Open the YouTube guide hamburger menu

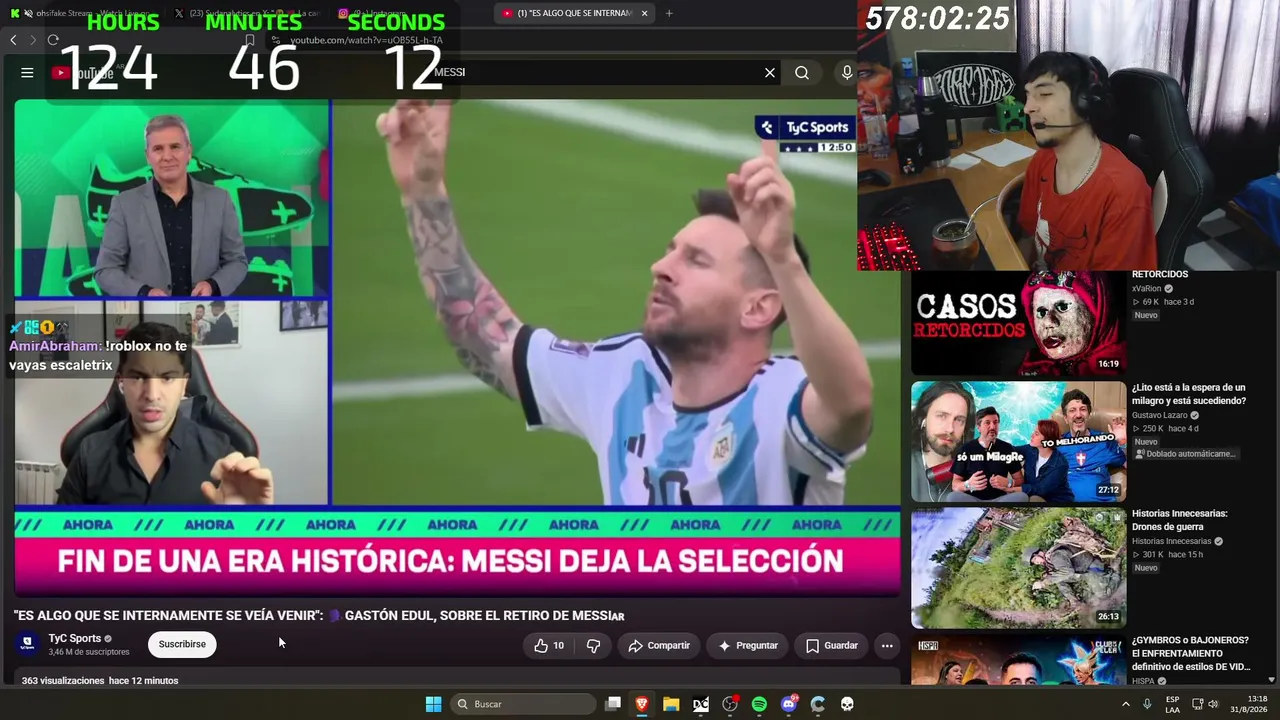click(x=27, y=72)
